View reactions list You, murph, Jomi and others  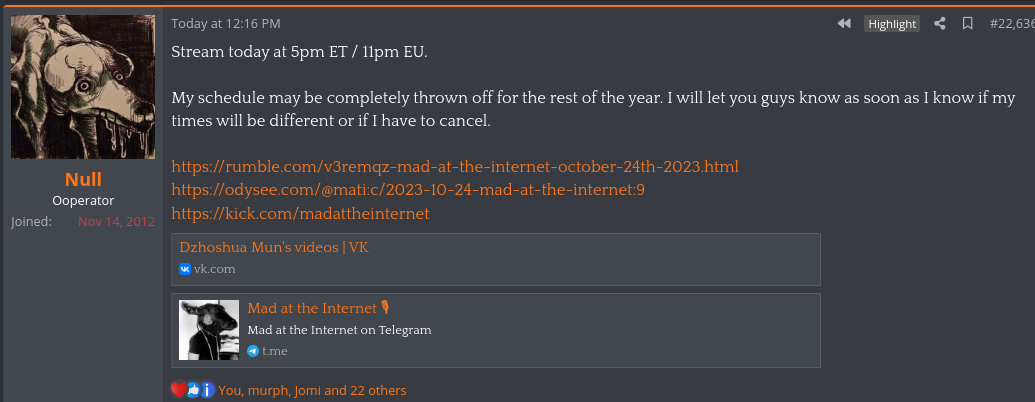(x=312, y=391)
